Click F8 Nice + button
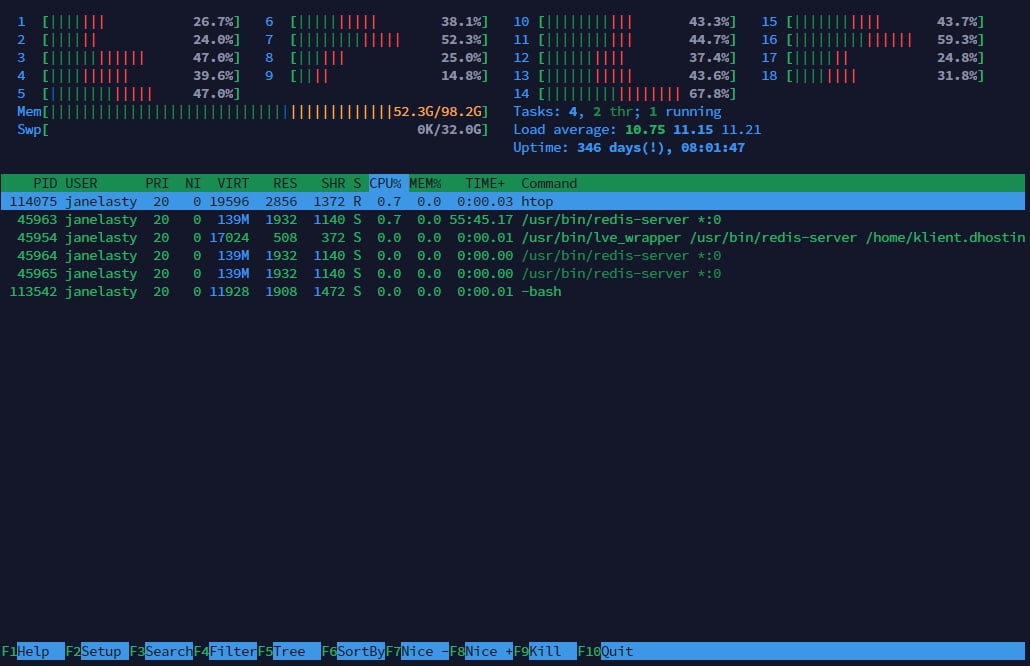The image size is (1030, 666). pos(481,651)
